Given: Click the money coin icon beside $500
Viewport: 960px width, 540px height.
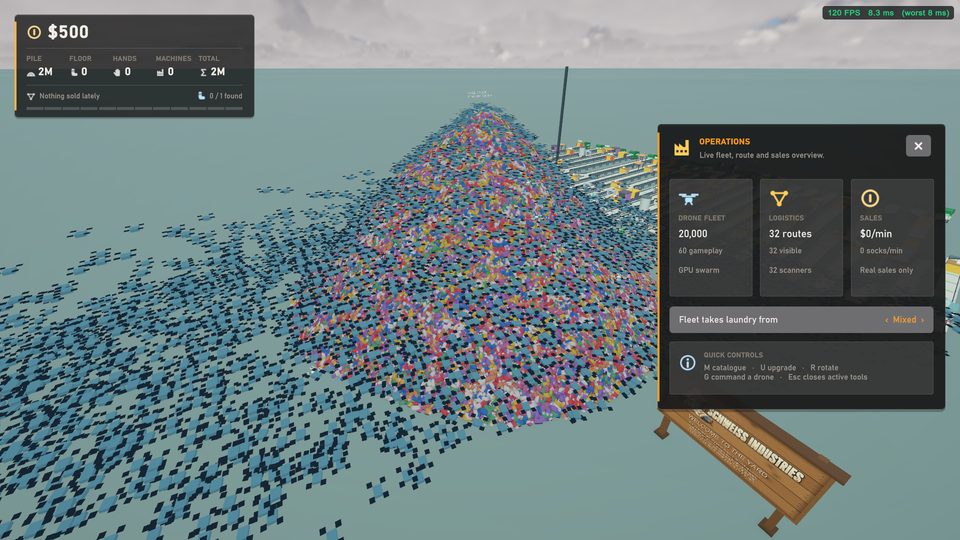Looking at the screenshot, I should [34, 32].
